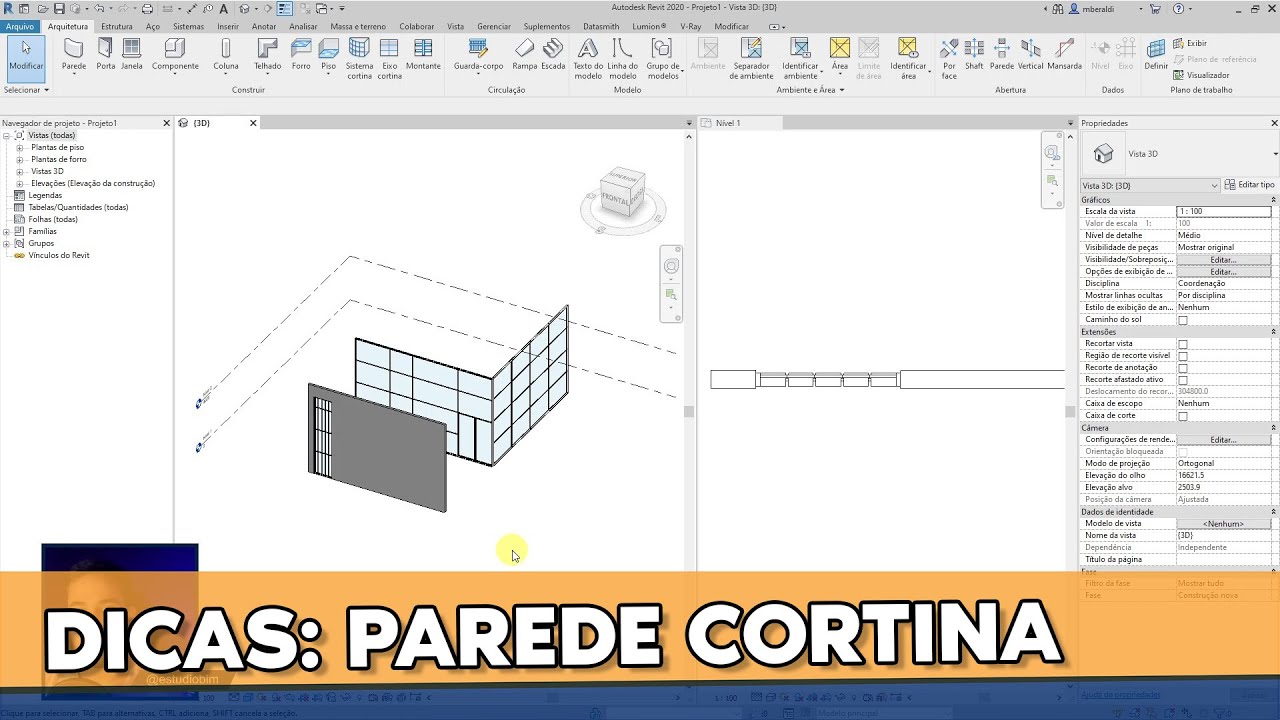Toggle Região de recorte visível checkbox
1280x720 pixels.
coord(1183,356)
